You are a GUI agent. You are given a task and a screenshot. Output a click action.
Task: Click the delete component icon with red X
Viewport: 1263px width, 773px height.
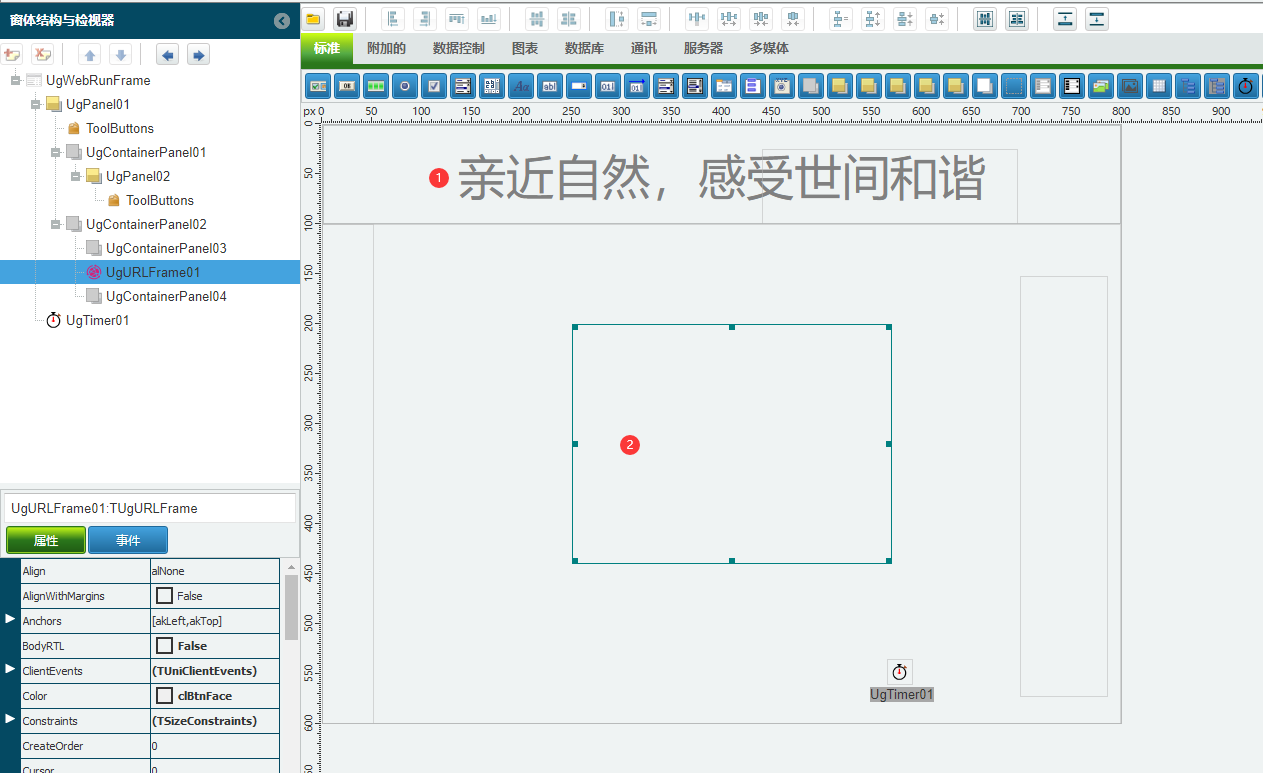tap(42, 55)
